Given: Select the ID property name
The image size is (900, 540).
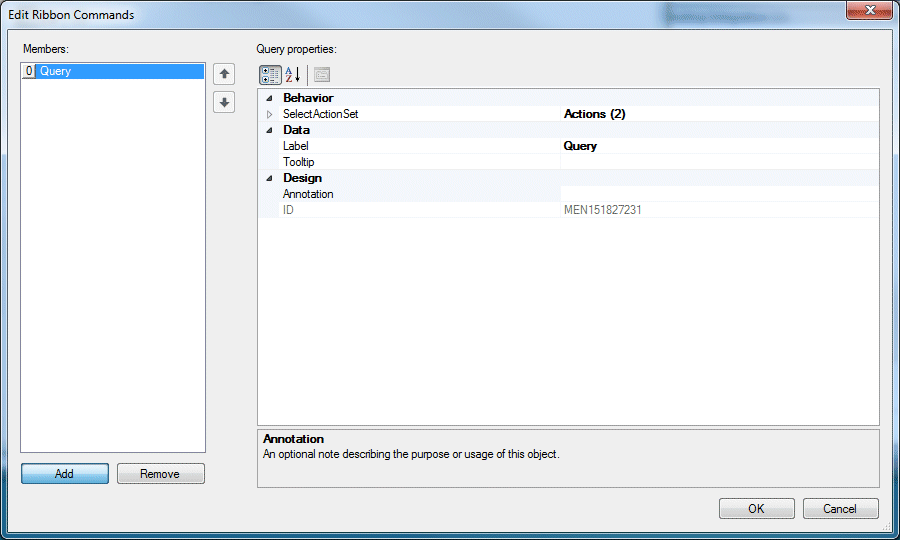Looking at the screenshot, I should pyautogui.click(x=288, y=210).
